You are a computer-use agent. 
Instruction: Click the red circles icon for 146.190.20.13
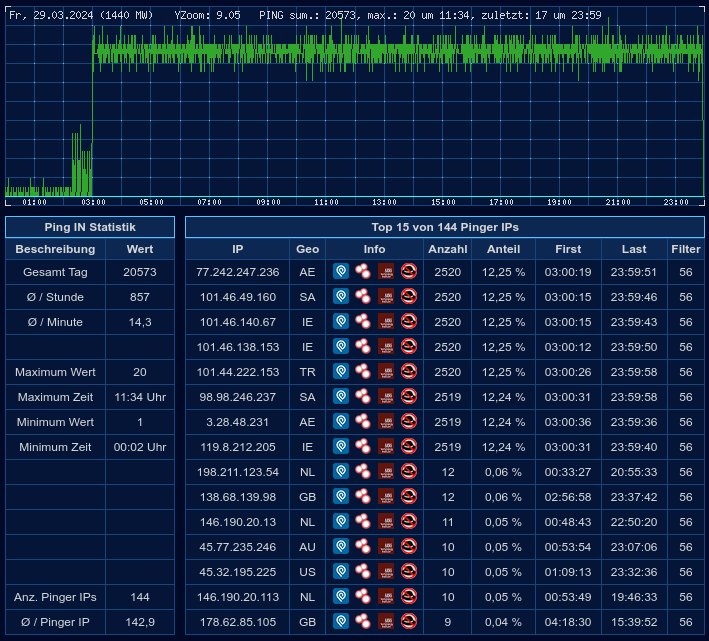[x=363, y=521]
